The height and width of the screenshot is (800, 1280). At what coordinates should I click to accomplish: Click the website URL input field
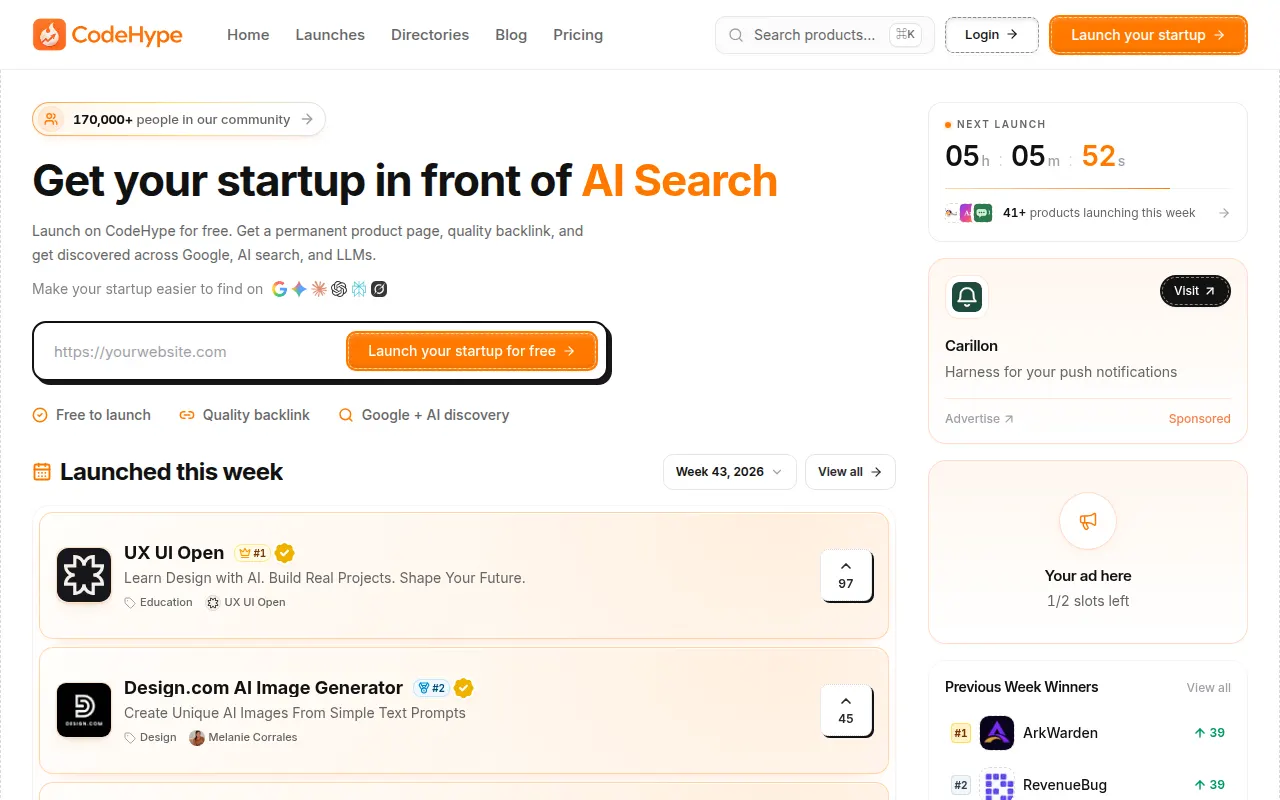pos(192,352)
